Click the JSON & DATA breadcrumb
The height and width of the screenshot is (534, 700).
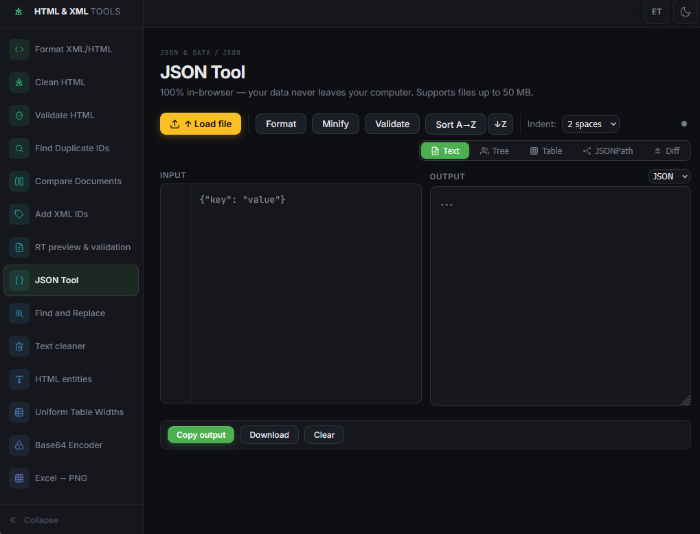click(185, 53)
